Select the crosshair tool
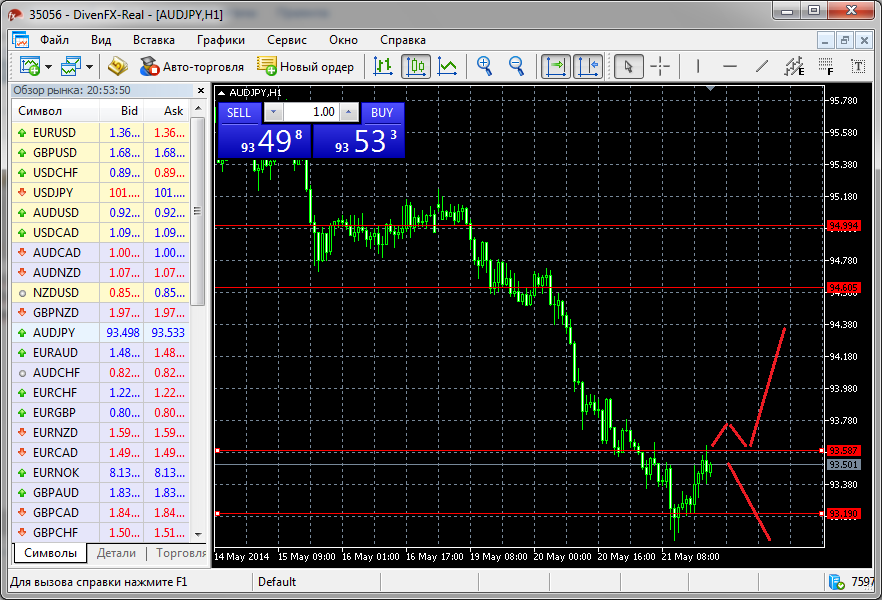 [660, 66]
